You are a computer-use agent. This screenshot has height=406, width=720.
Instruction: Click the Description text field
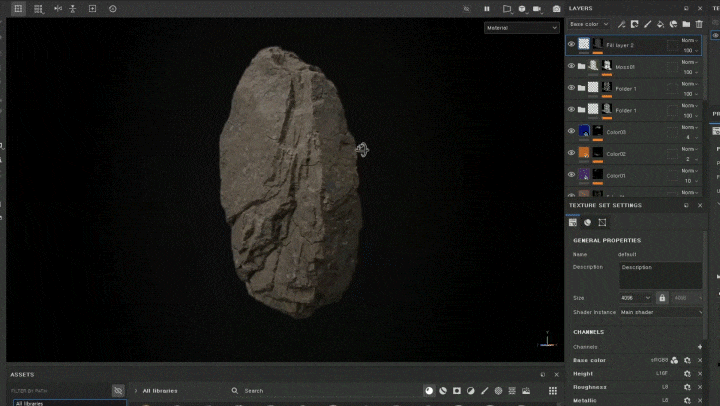point(660,275)
